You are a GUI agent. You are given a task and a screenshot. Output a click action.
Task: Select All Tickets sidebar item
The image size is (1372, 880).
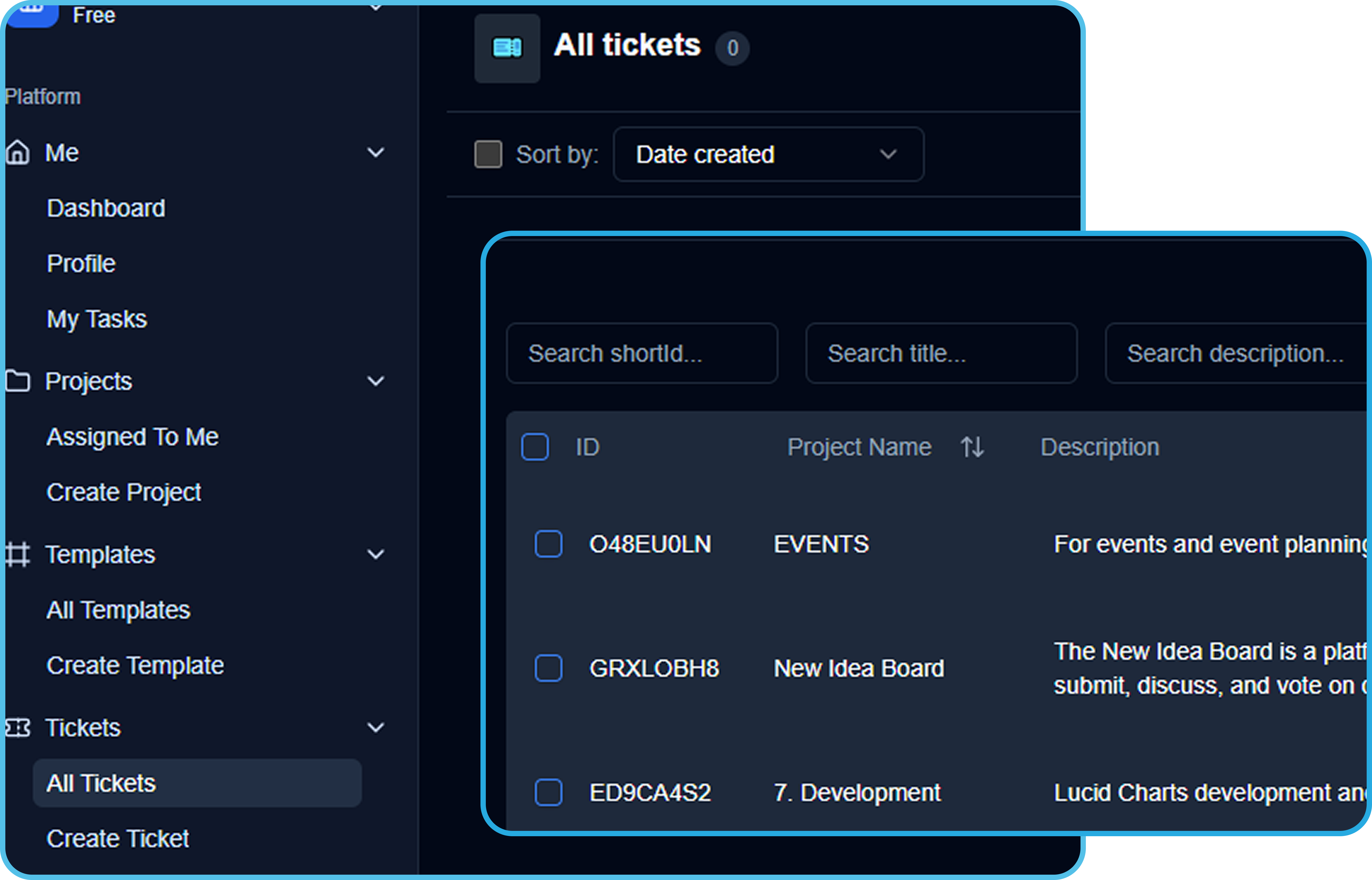pos(197,783)
